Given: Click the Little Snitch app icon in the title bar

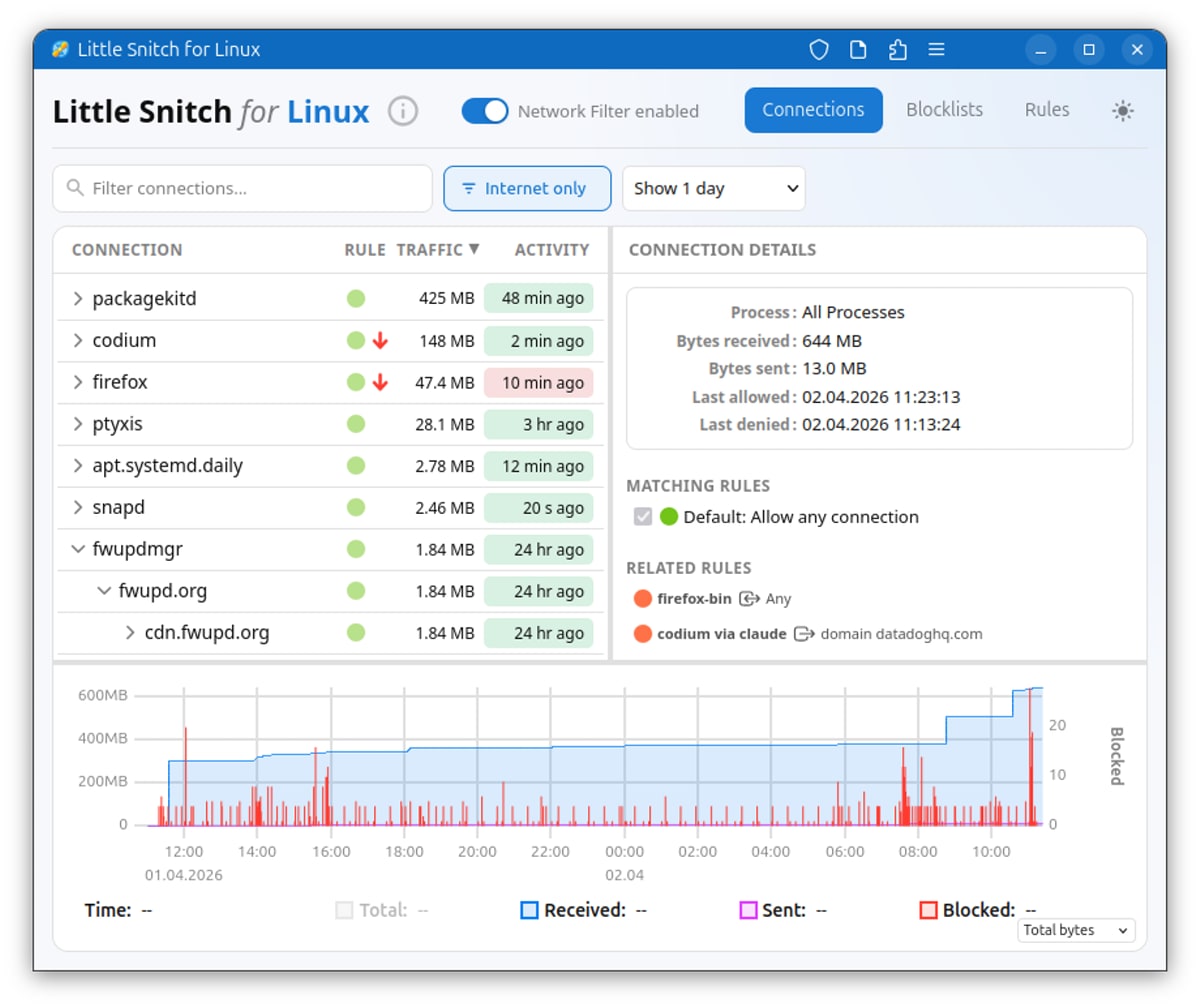Looking at the screenshot, I should click(x=61, y=49).
